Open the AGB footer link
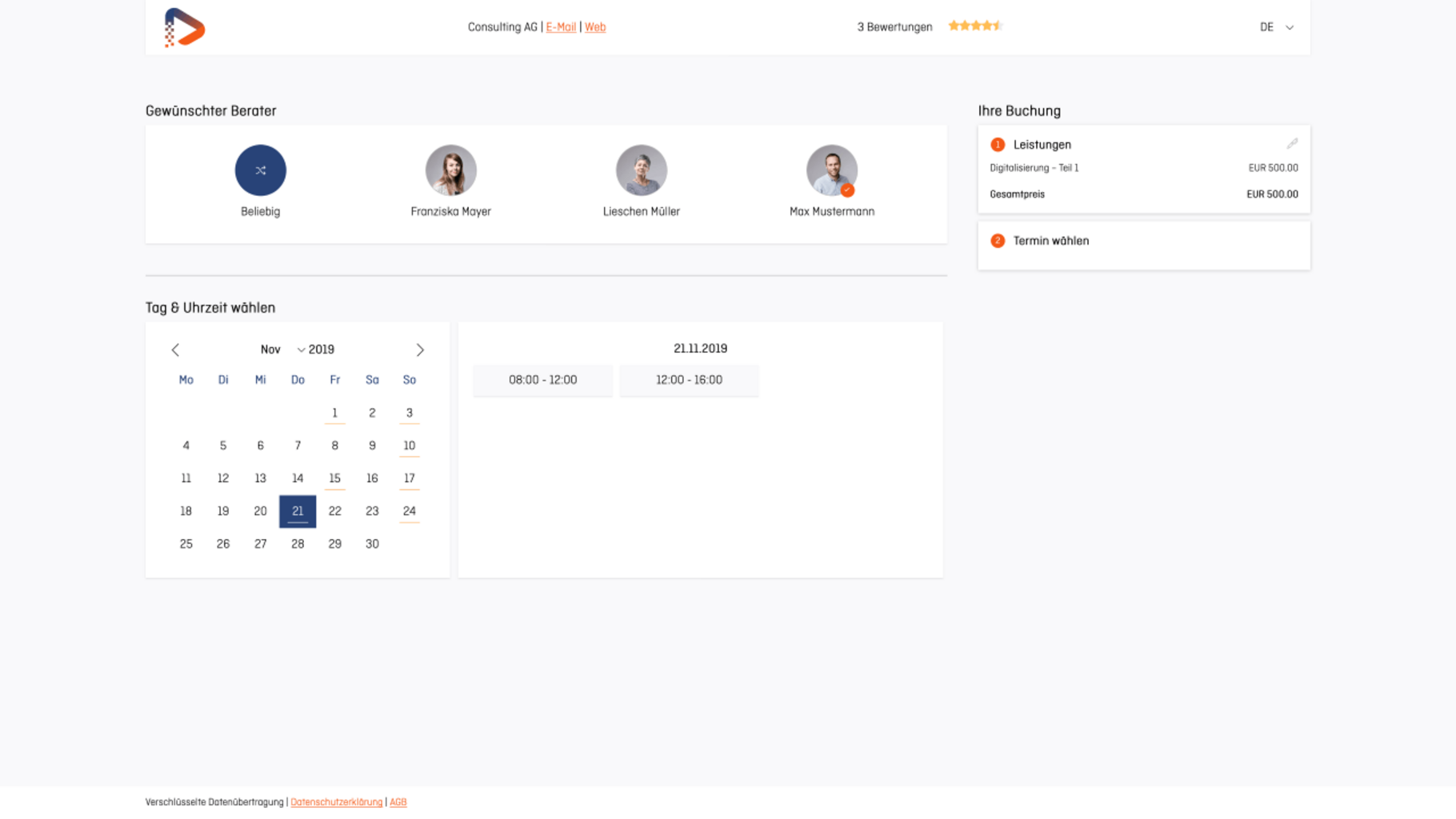Screen dimensions: 1456x819 pyautogui.click(x=398, y=802)
